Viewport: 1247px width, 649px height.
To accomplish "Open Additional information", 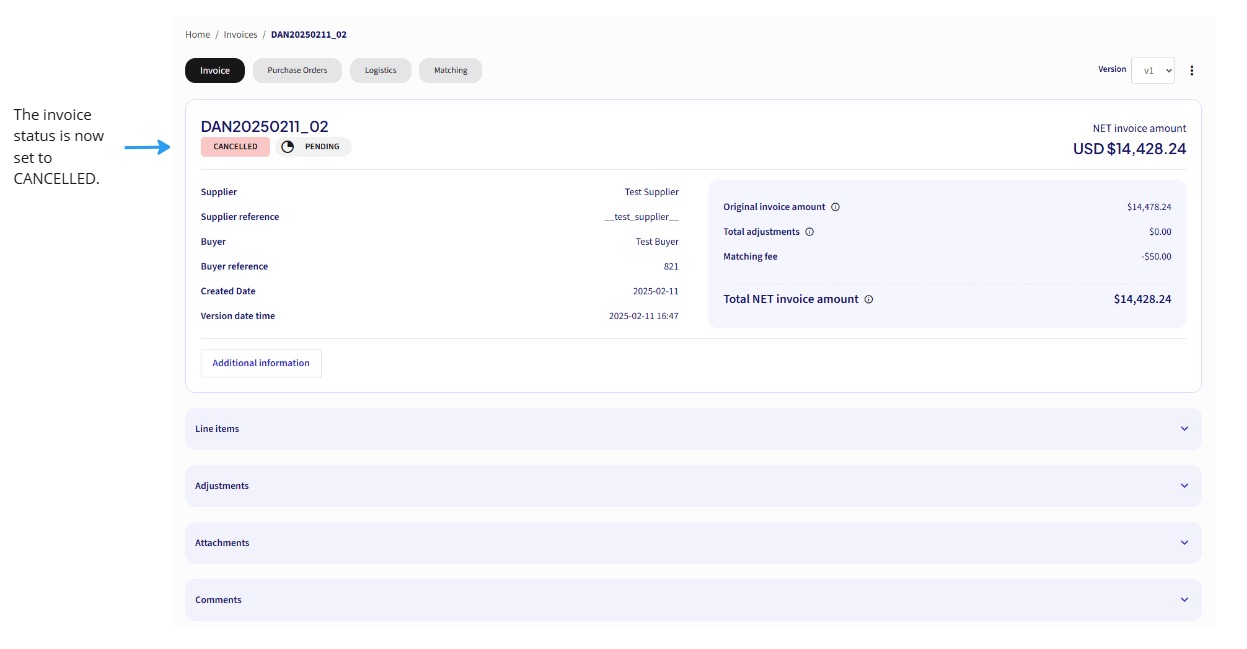I will 261,363.
